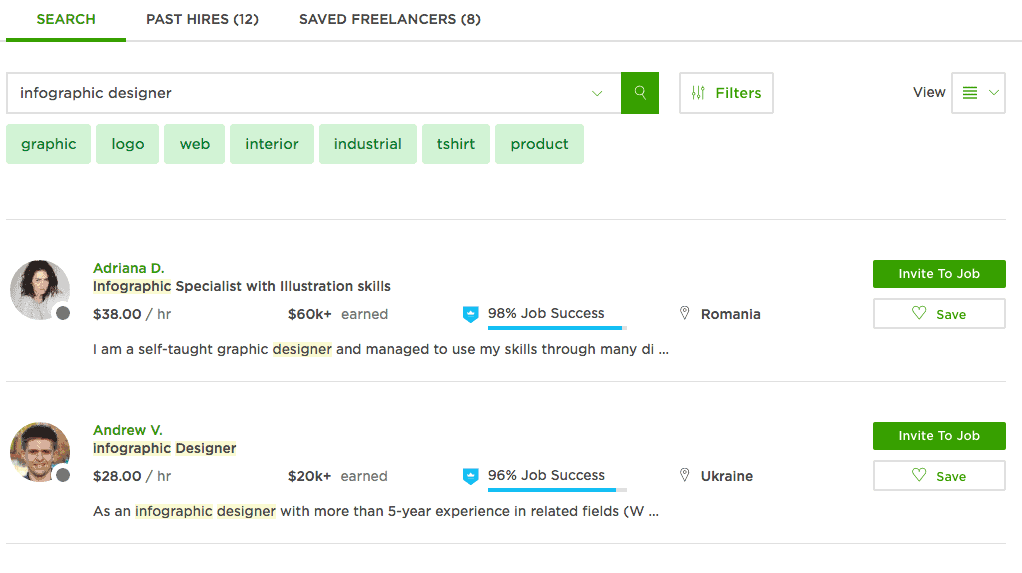Select the tshirt suggestion tag
Viewport: 1022px width, 573px height.
tap(456, 144)
